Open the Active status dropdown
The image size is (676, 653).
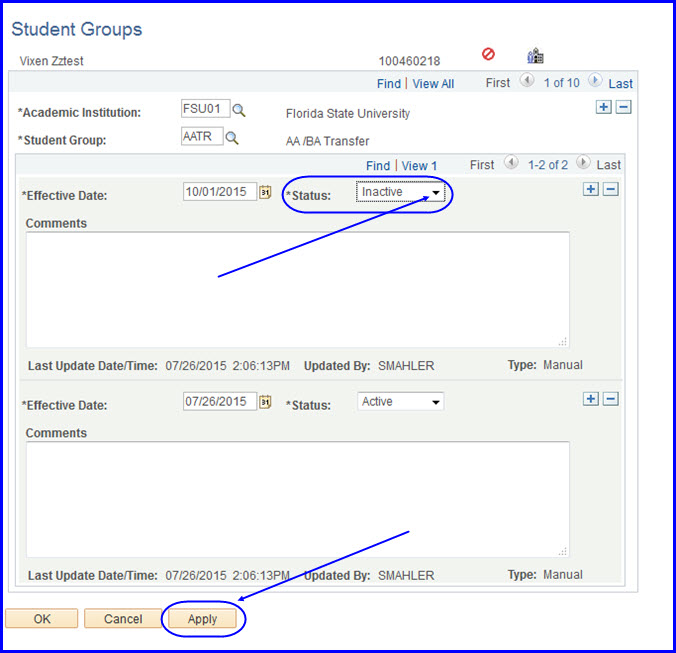click(x=400, y=402)
